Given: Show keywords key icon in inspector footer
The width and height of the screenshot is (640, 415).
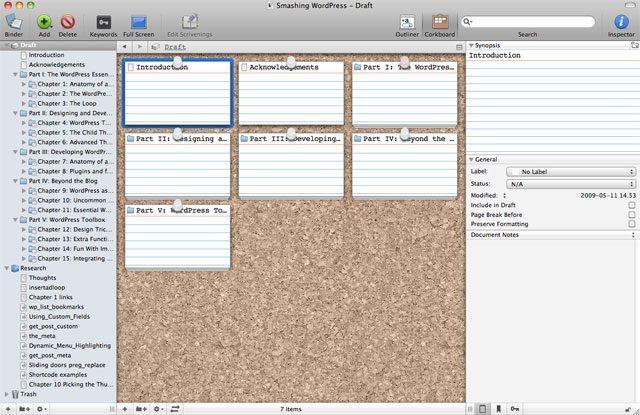Looking at the screenshot, I should 515,409.
